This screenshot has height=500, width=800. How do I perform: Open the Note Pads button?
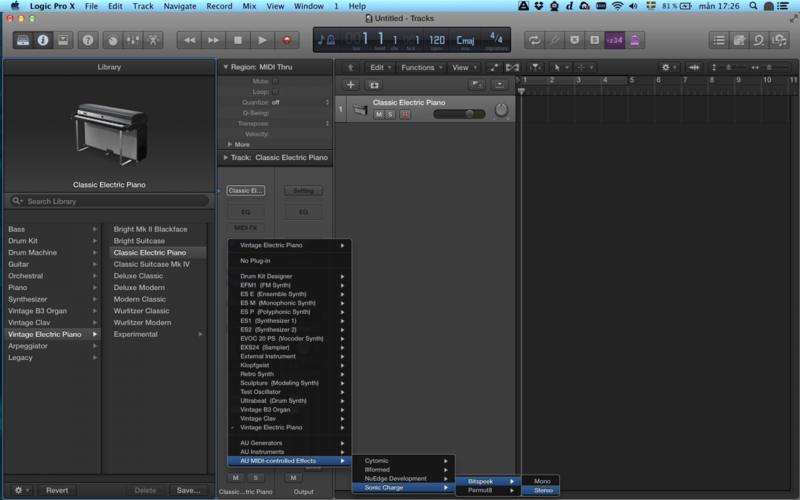coord(739,40)
